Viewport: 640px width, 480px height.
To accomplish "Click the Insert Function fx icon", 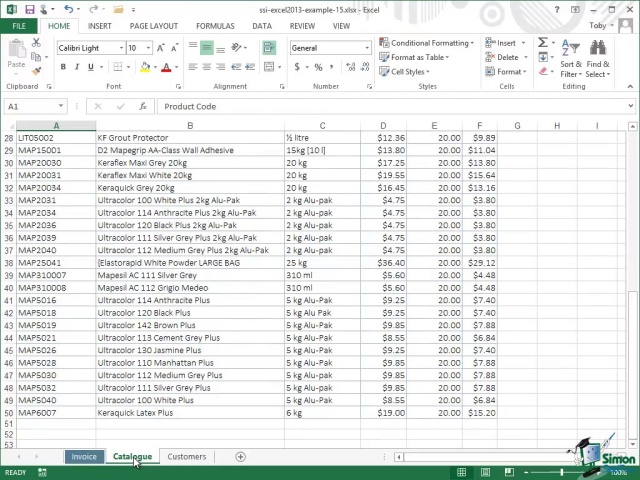I will pos(142,107).
